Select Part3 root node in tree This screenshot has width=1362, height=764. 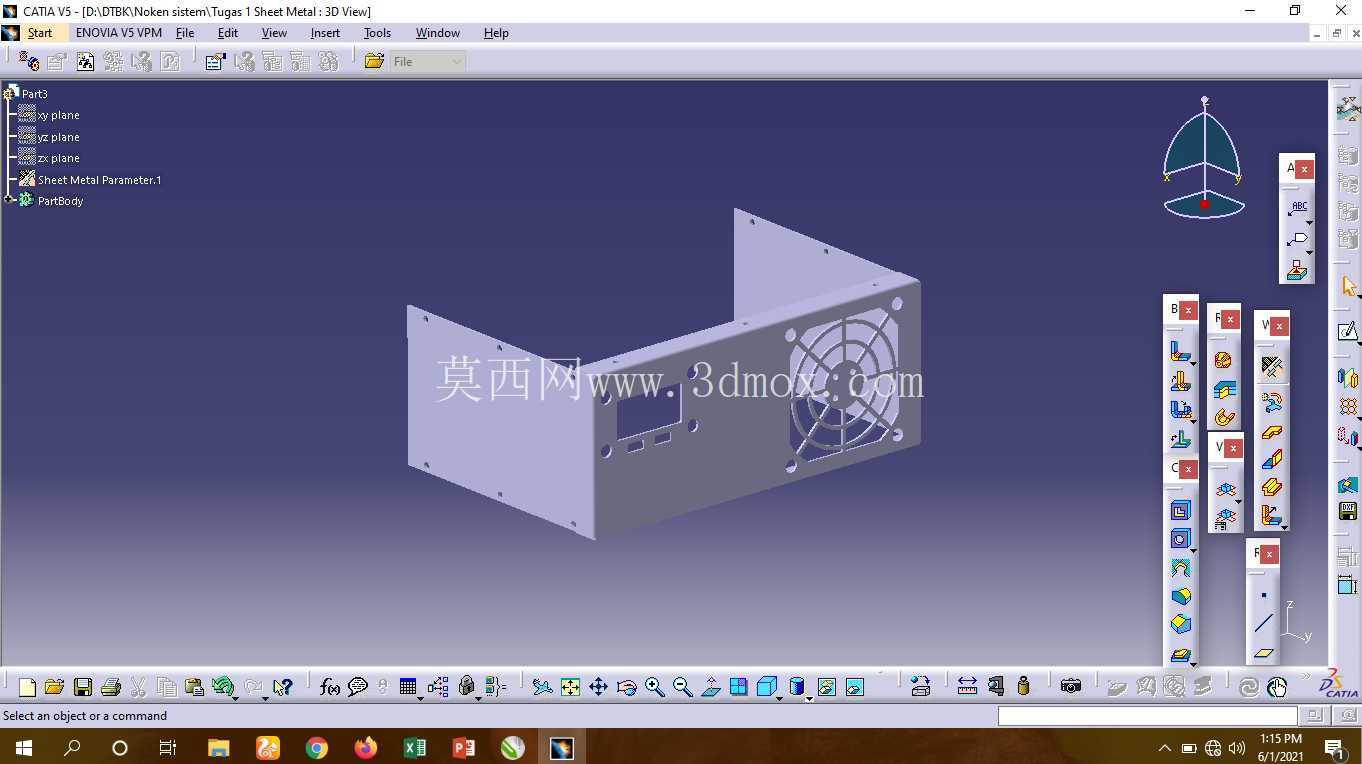point(34,94)
